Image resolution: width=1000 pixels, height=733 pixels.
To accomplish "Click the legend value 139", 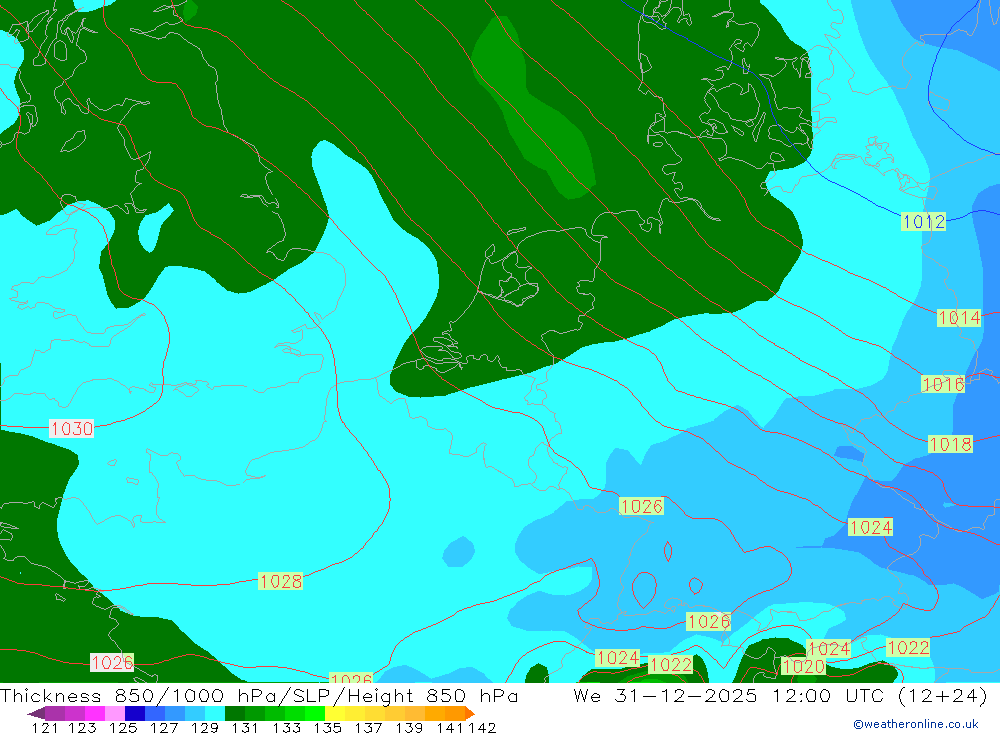I will coord(409,727).
